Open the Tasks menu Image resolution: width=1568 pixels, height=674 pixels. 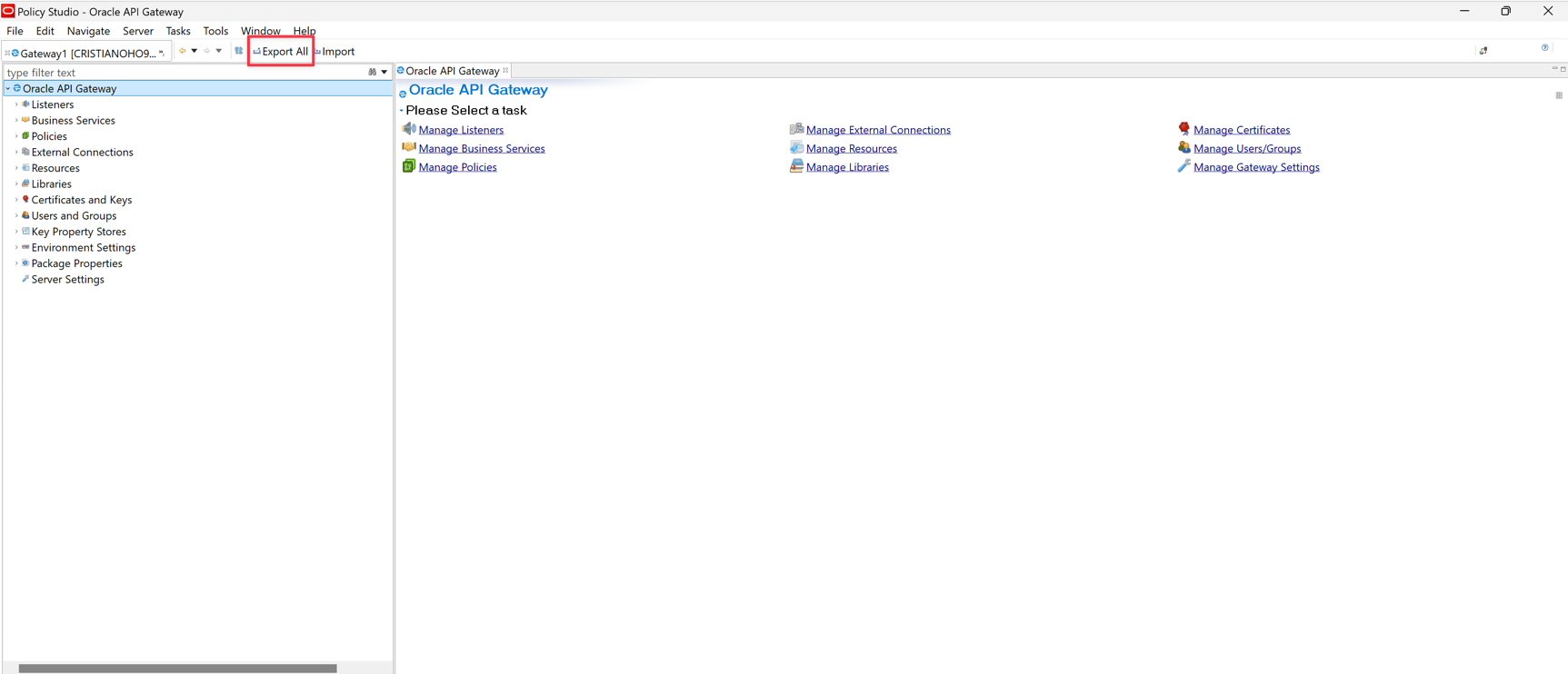coord(178,31)
